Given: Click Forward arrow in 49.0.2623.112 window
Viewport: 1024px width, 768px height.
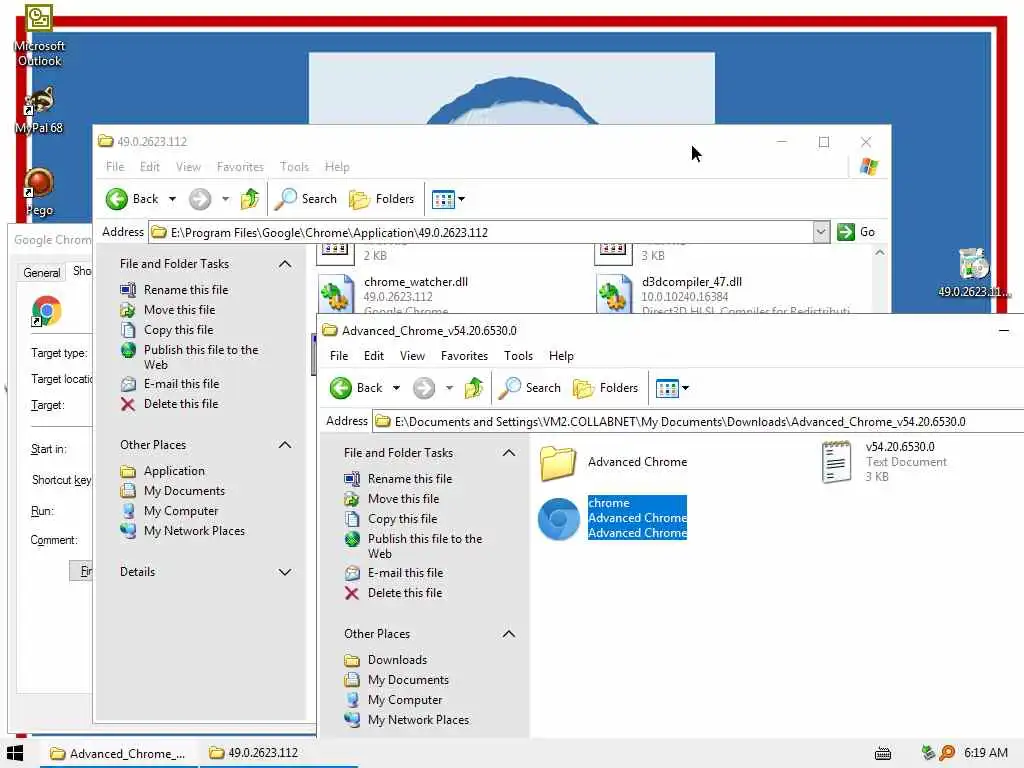Looking at the screenshot, I should [x=200, y=199].
